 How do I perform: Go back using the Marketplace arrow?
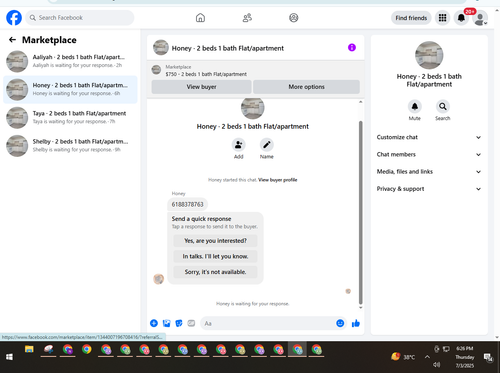pyautogui.click(x=12, y=40)
